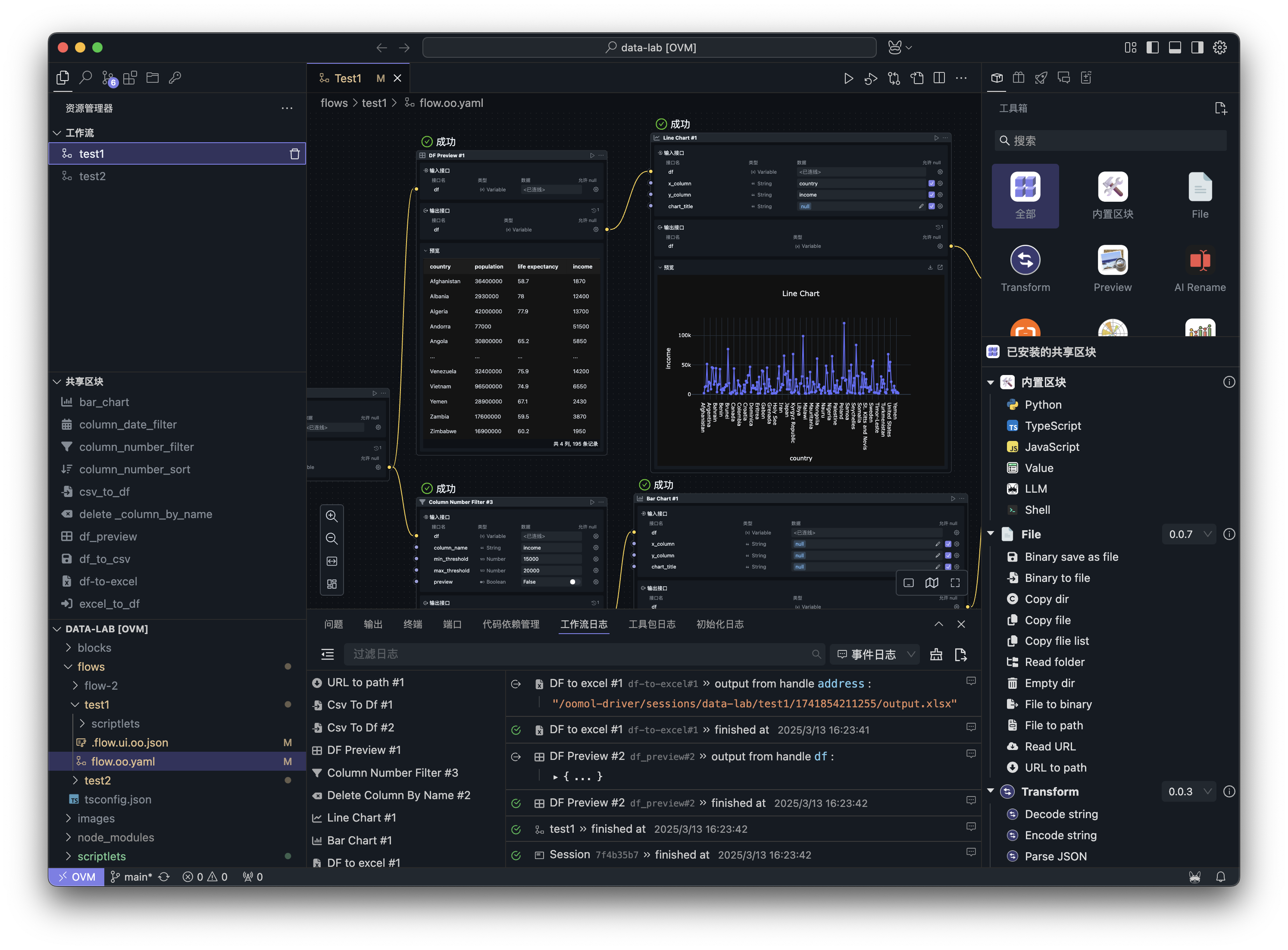
Task: Uncheck the chart_title null checkbox in Line Chart
Action: point(932,206)
